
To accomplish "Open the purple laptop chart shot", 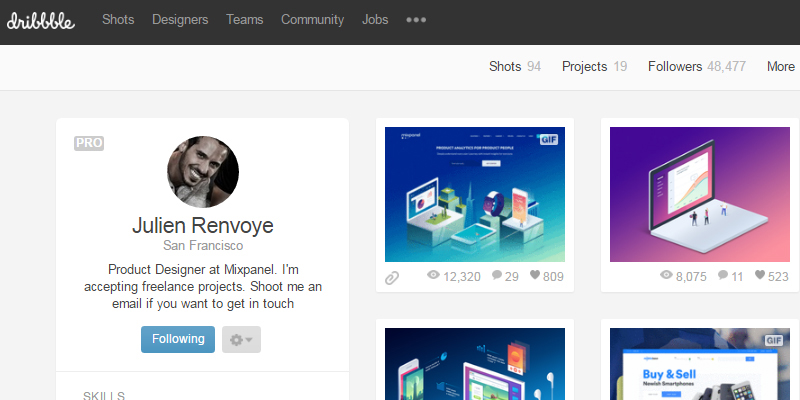I will click(x=700, y=194).
